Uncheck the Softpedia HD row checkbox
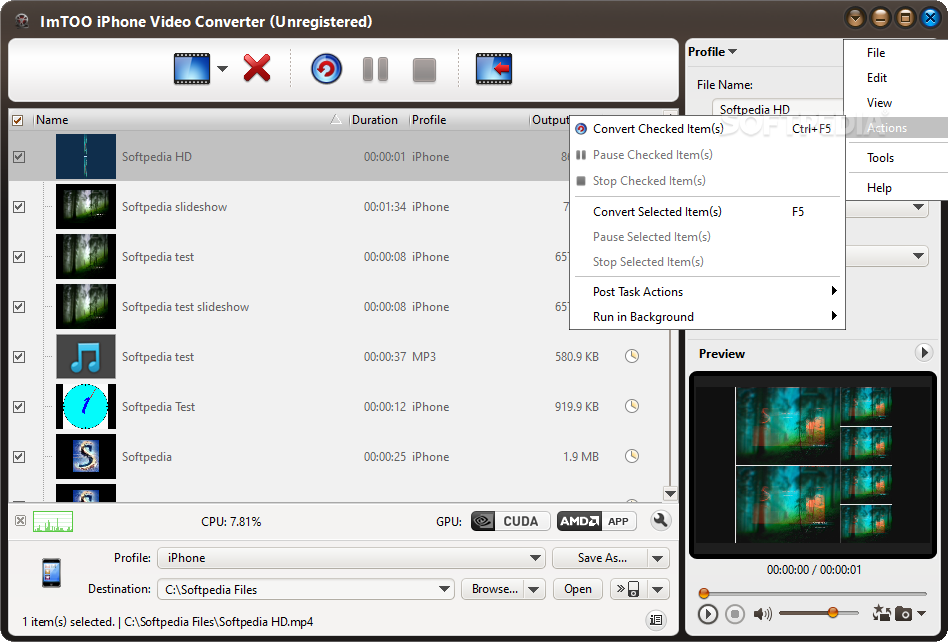Screen dimensions: 948x642 coord(19,157)
